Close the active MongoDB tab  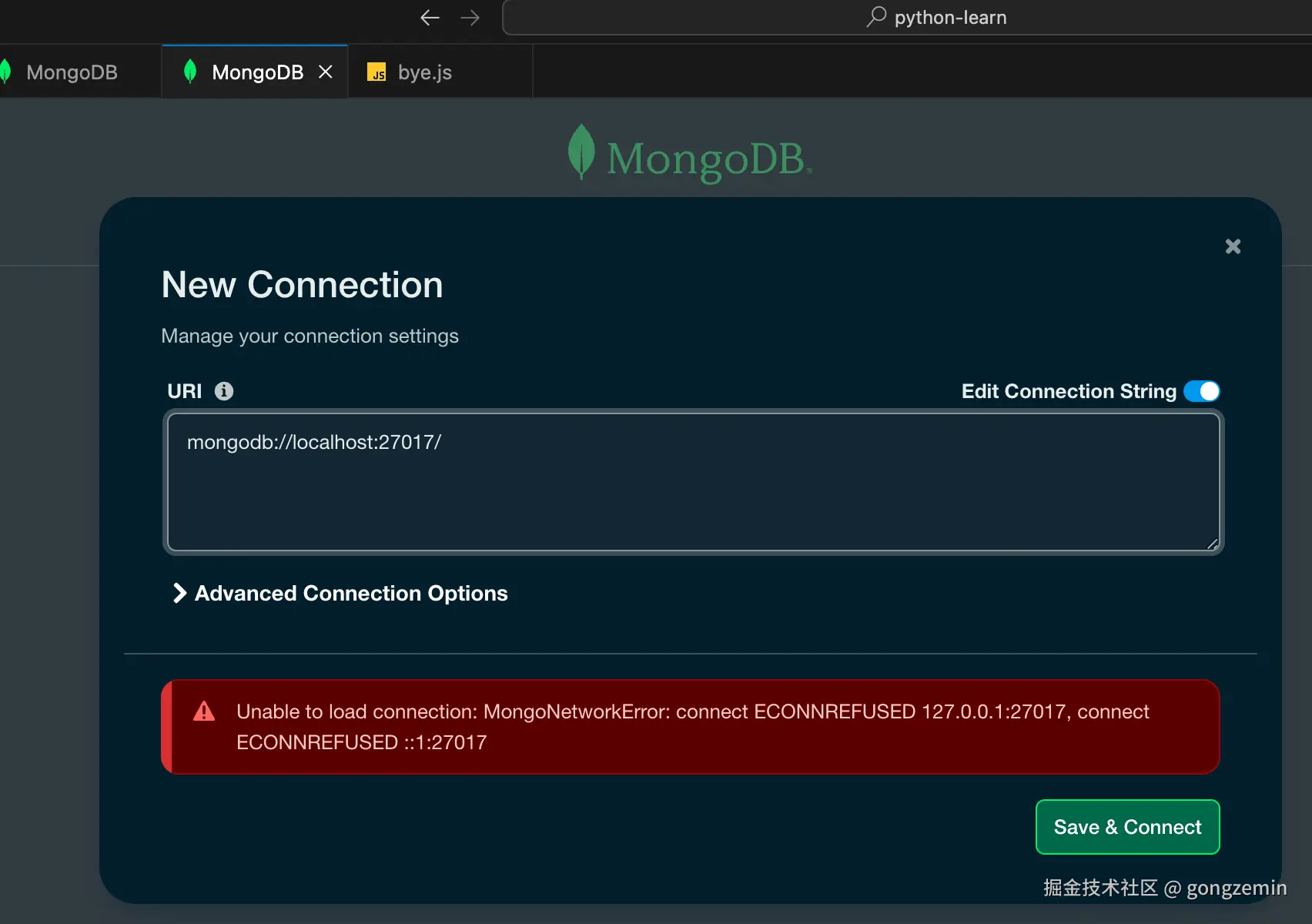326,72
